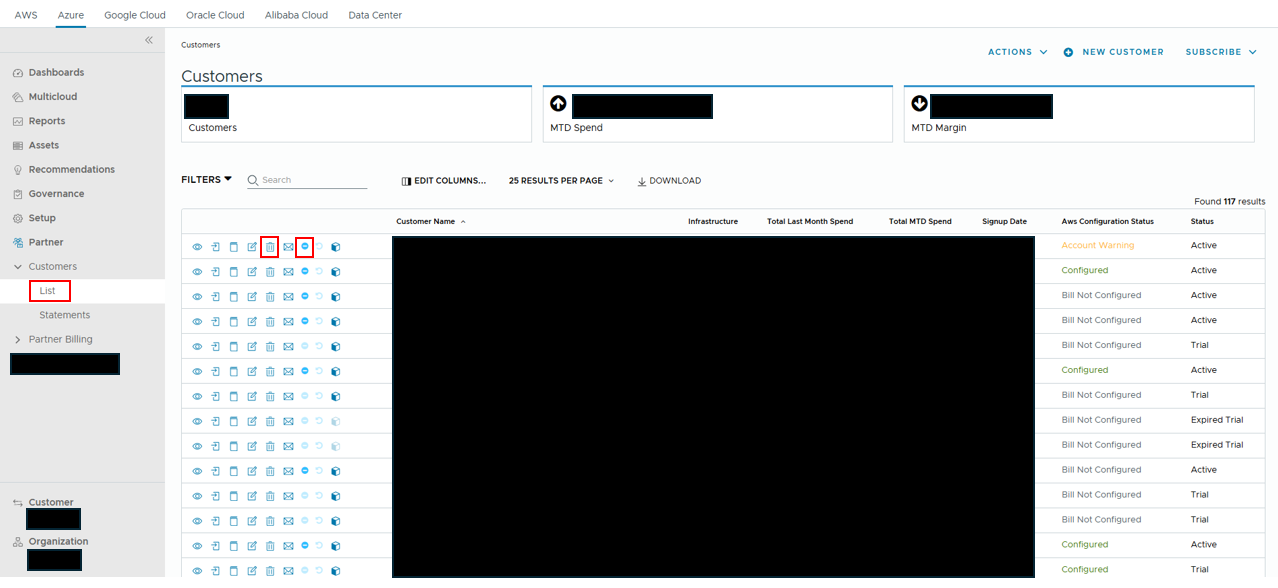Viewport: 1278px width, 588px height.
Task: Switch to the Google Cloud tab
Action: [135, 15]
